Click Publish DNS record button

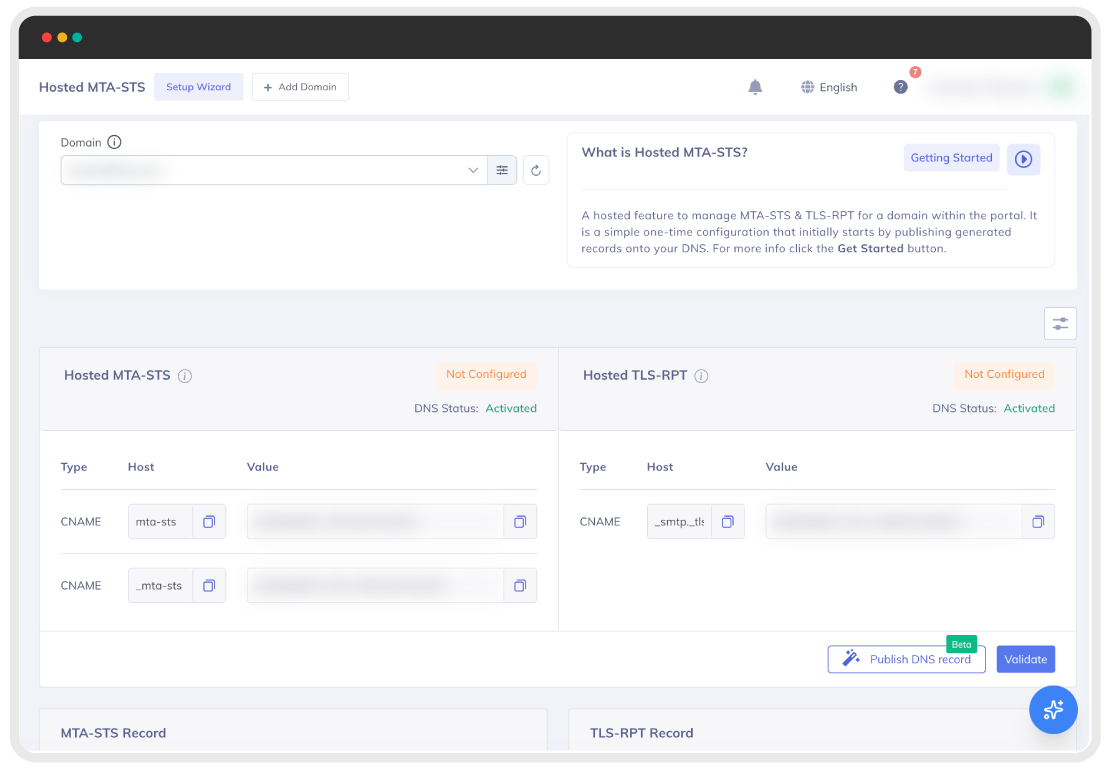(x=906, y=659)
